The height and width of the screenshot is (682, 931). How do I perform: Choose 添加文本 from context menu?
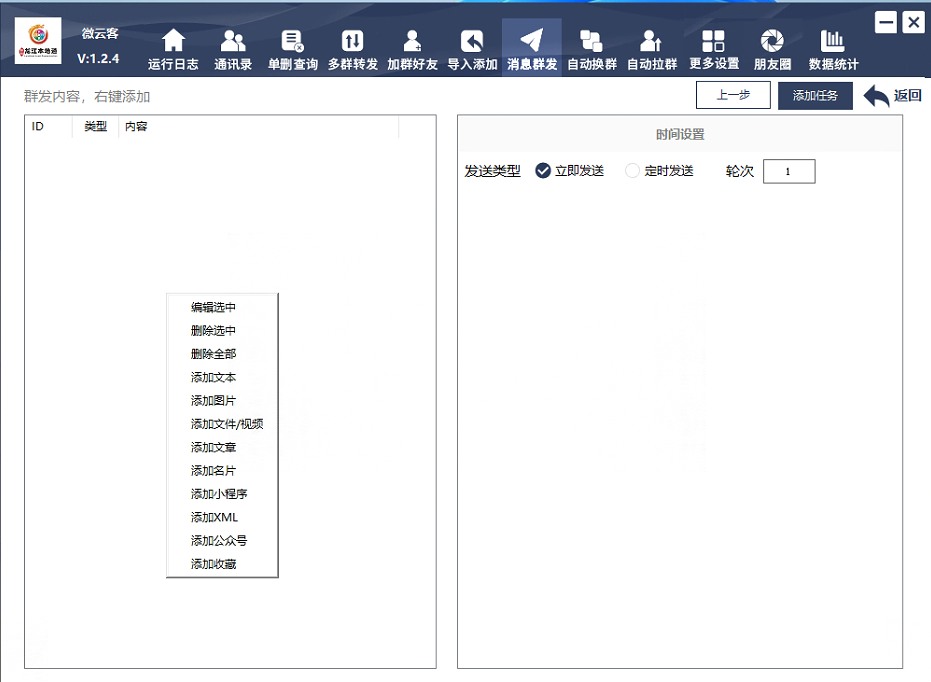pyautogui.click(x=214, y=377)
